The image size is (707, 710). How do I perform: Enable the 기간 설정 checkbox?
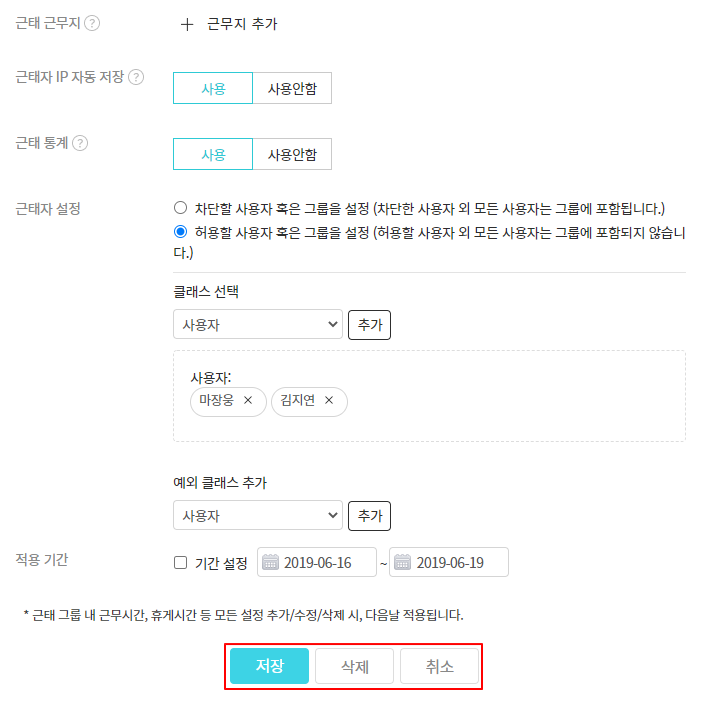pyautogui.click(x=181, y=563)
